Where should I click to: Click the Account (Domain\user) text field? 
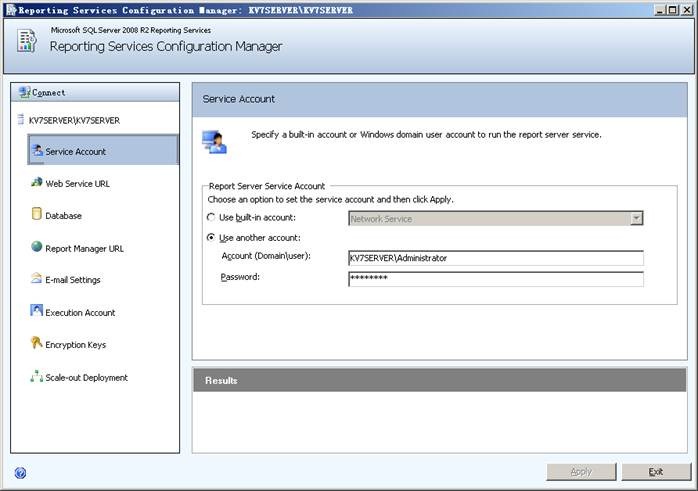pos(495,258)
